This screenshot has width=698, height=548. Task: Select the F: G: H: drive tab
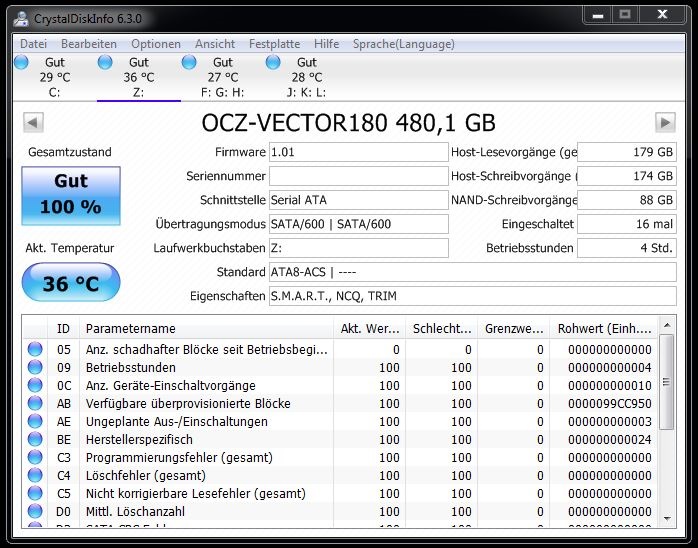[223, 77]
